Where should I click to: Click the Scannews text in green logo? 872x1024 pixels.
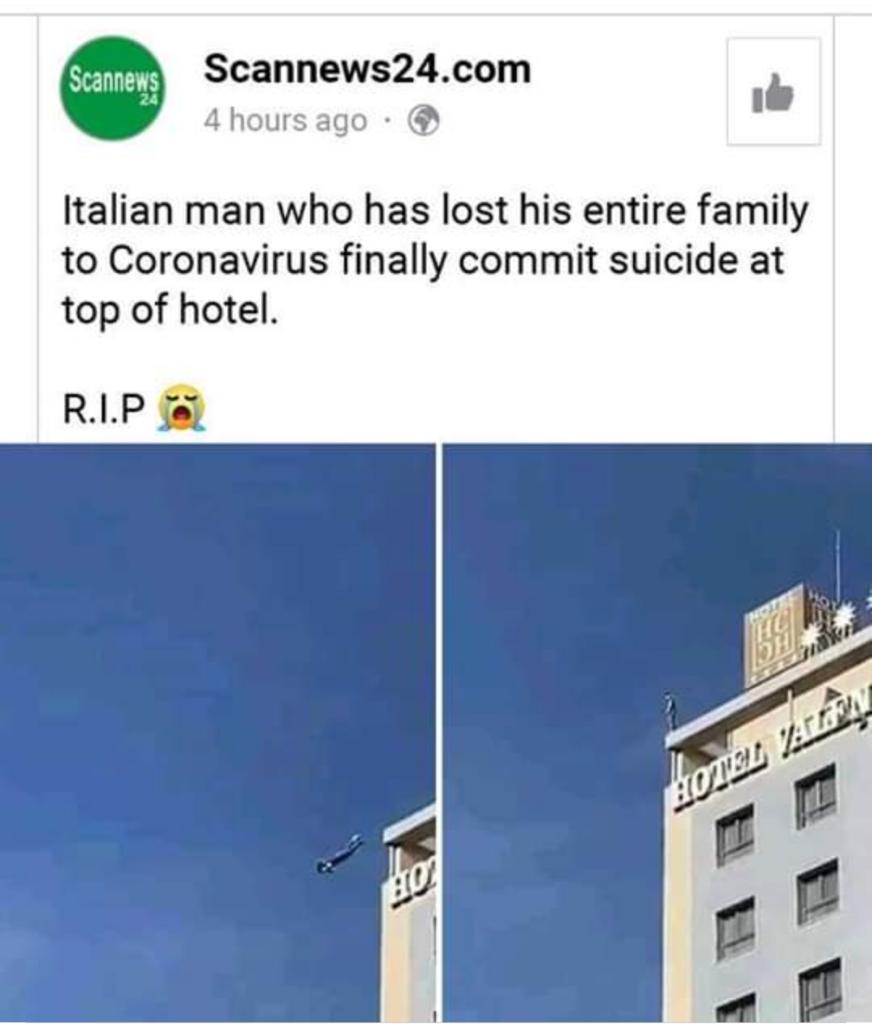[x=114, y=81]
